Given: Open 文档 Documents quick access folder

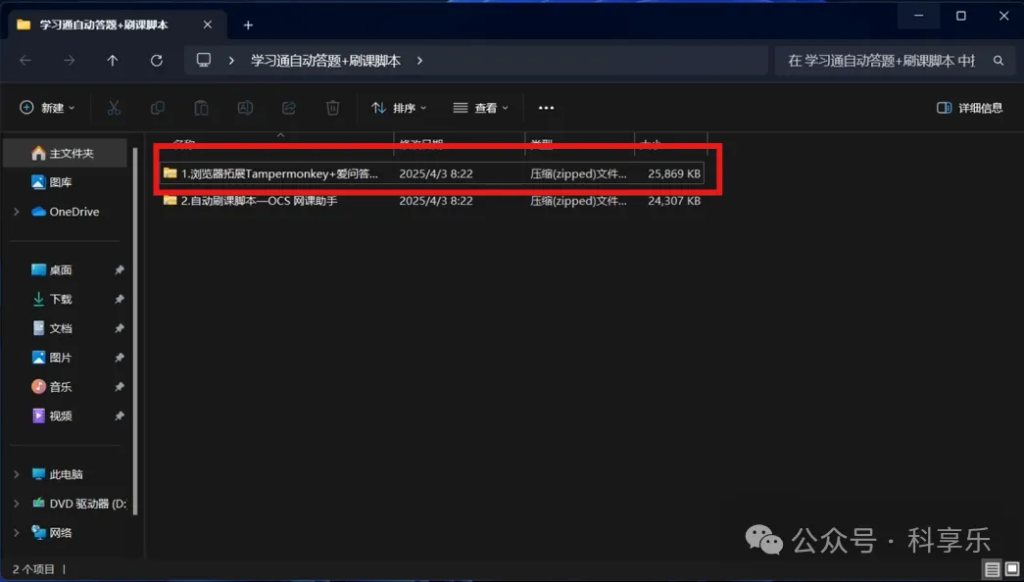Looking at the screenshot, I should [x=52, y=329].
